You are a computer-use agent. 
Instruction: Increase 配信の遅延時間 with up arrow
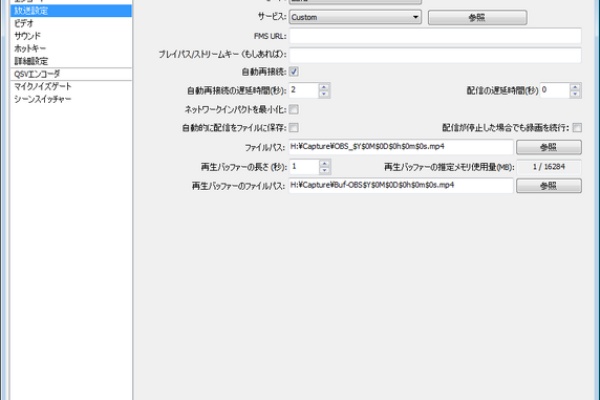coord(575,87)
